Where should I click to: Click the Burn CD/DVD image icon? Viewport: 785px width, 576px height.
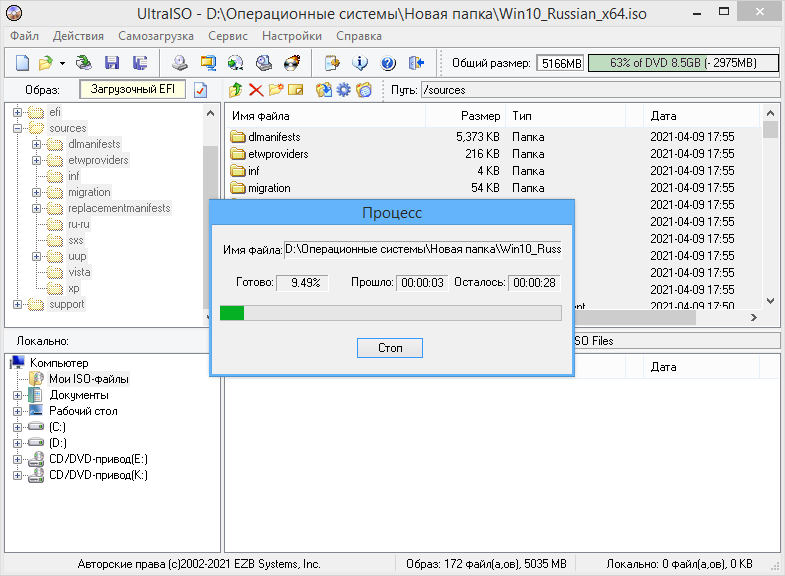(x=292, y=63)
